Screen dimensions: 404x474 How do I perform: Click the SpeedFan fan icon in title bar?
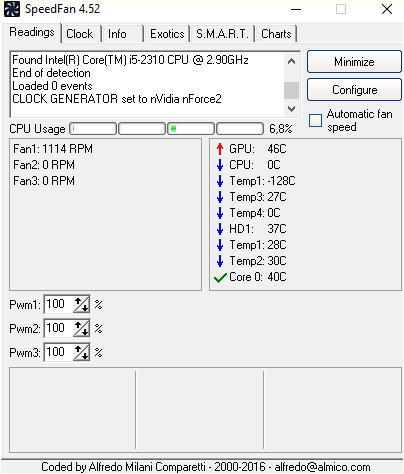tap(12, 9)
